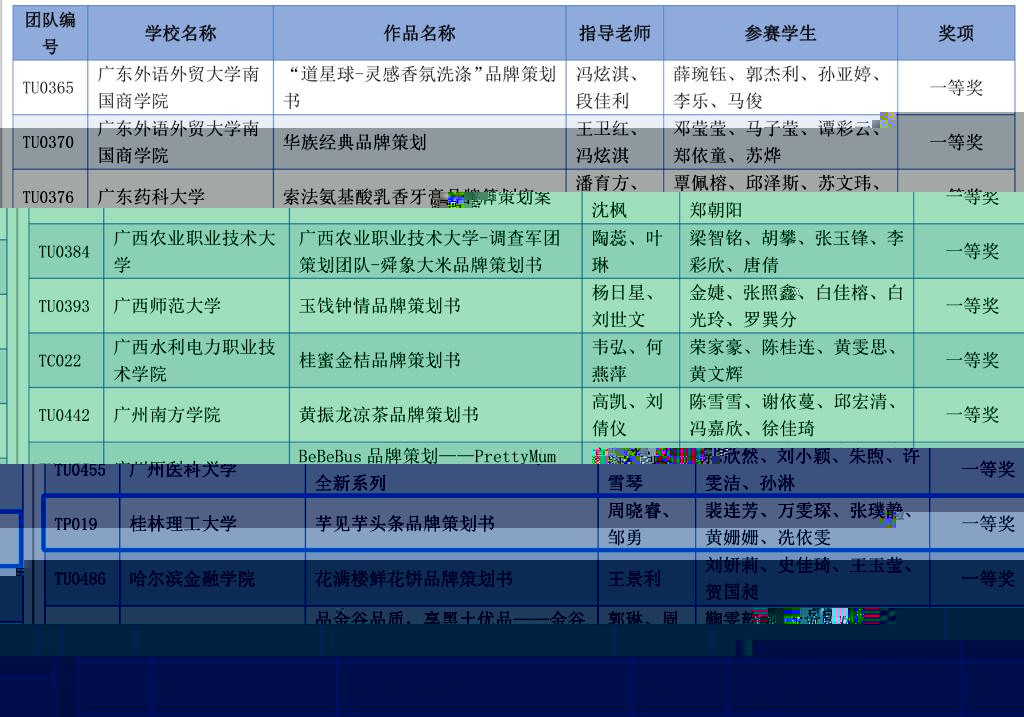Select the 舜象大米品牌策划书 work title cell
Screen dimensions: 1024x717
436,251
